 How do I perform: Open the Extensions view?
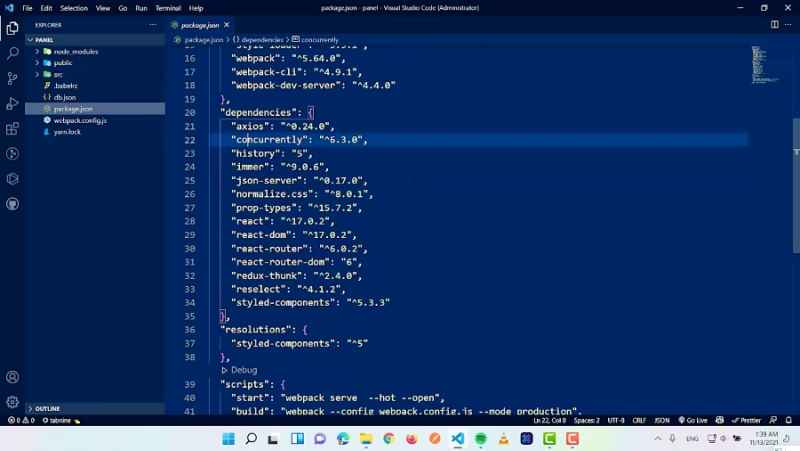(x=13, y=129)
